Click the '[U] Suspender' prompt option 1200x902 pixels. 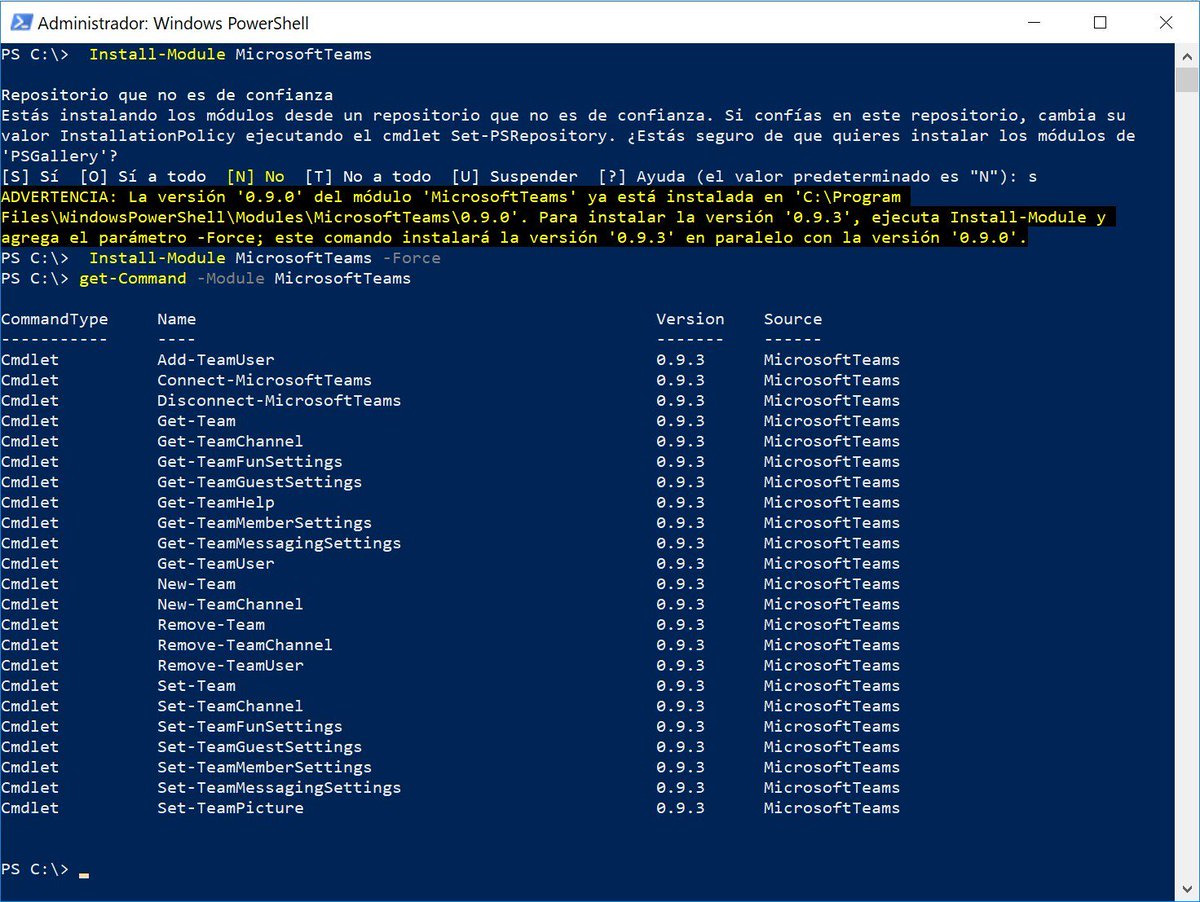514,176
